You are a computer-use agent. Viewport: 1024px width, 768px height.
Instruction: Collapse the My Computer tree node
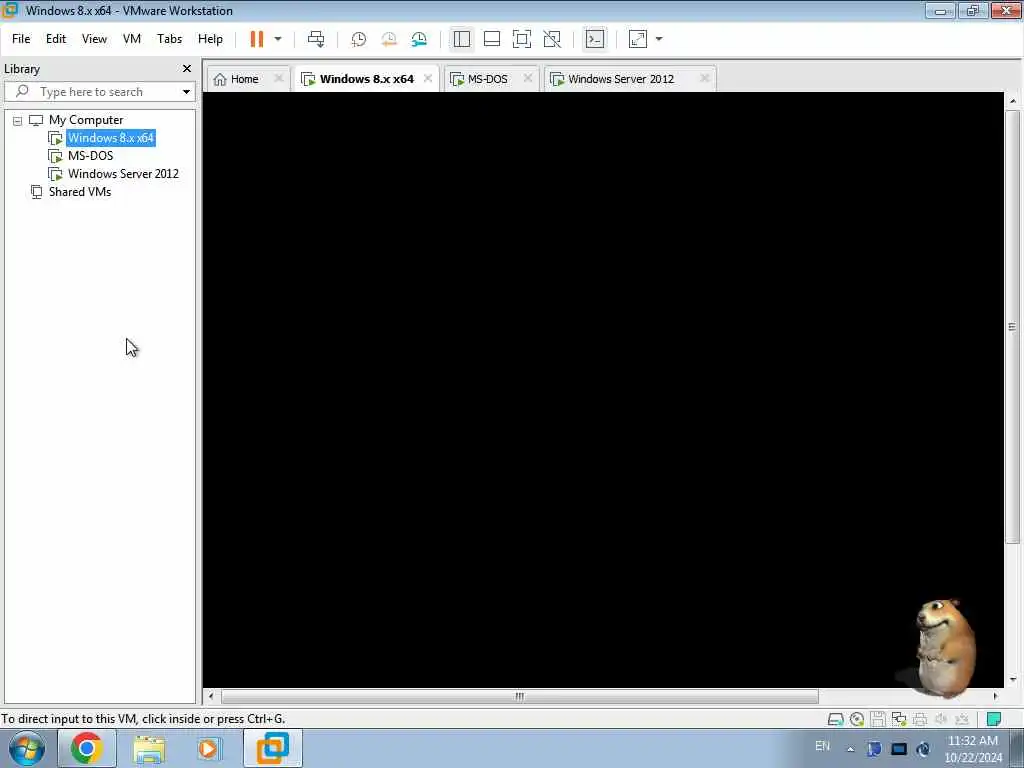[18, 121]
